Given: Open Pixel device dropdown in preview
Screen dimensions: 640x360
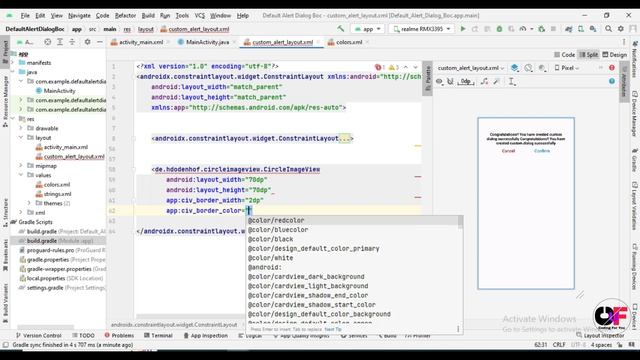Looking at the screenshot, I should tap(567, 68).
